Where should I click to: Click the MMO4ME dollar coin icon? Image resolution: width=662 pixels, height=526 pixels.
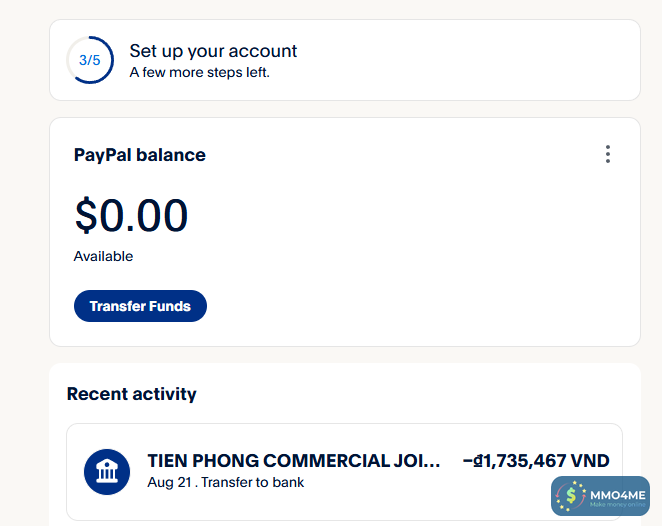pos(572,494)
